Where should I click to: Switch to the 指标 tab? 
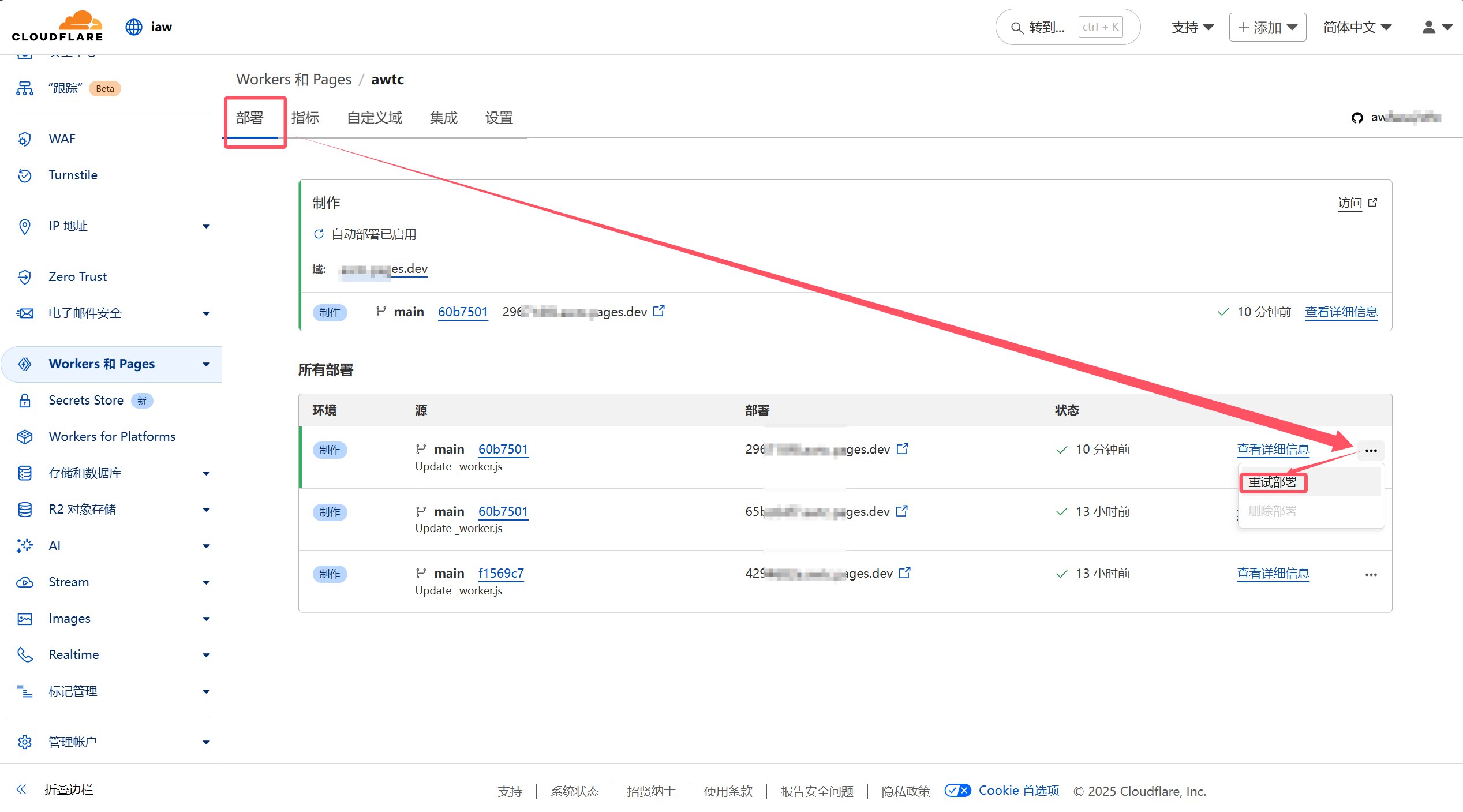point(305,118)
